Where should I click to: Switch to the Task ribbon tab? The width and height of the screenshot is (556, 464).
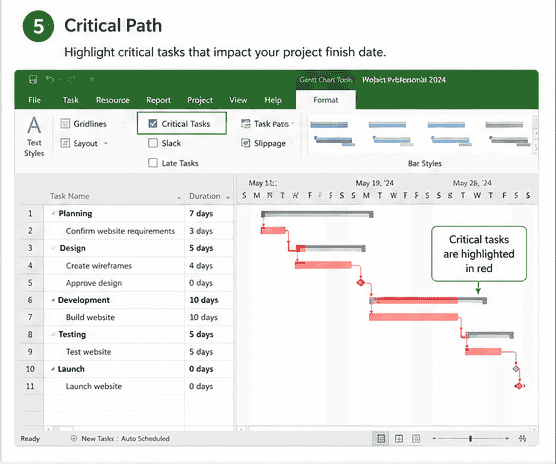[71, 100]
